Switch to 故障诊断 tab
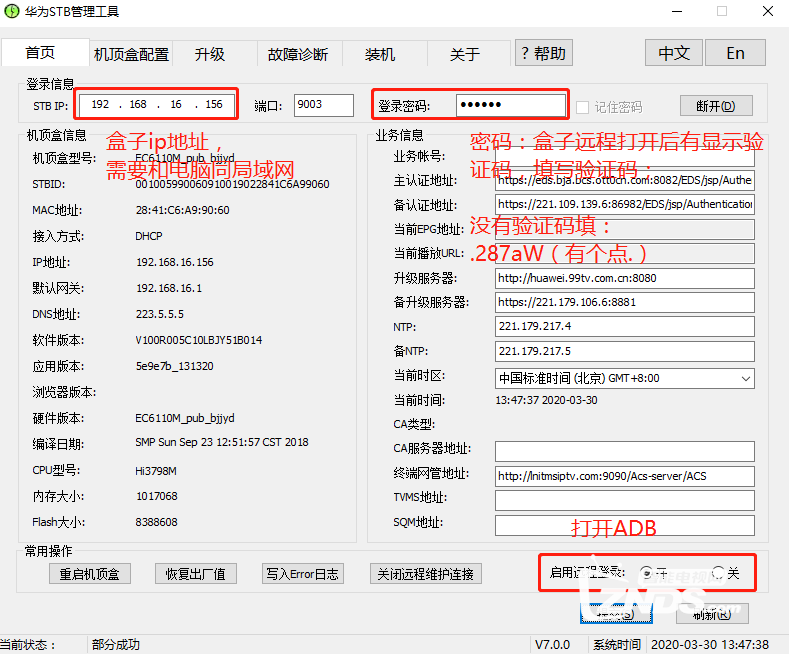 (x=298, y=54)
